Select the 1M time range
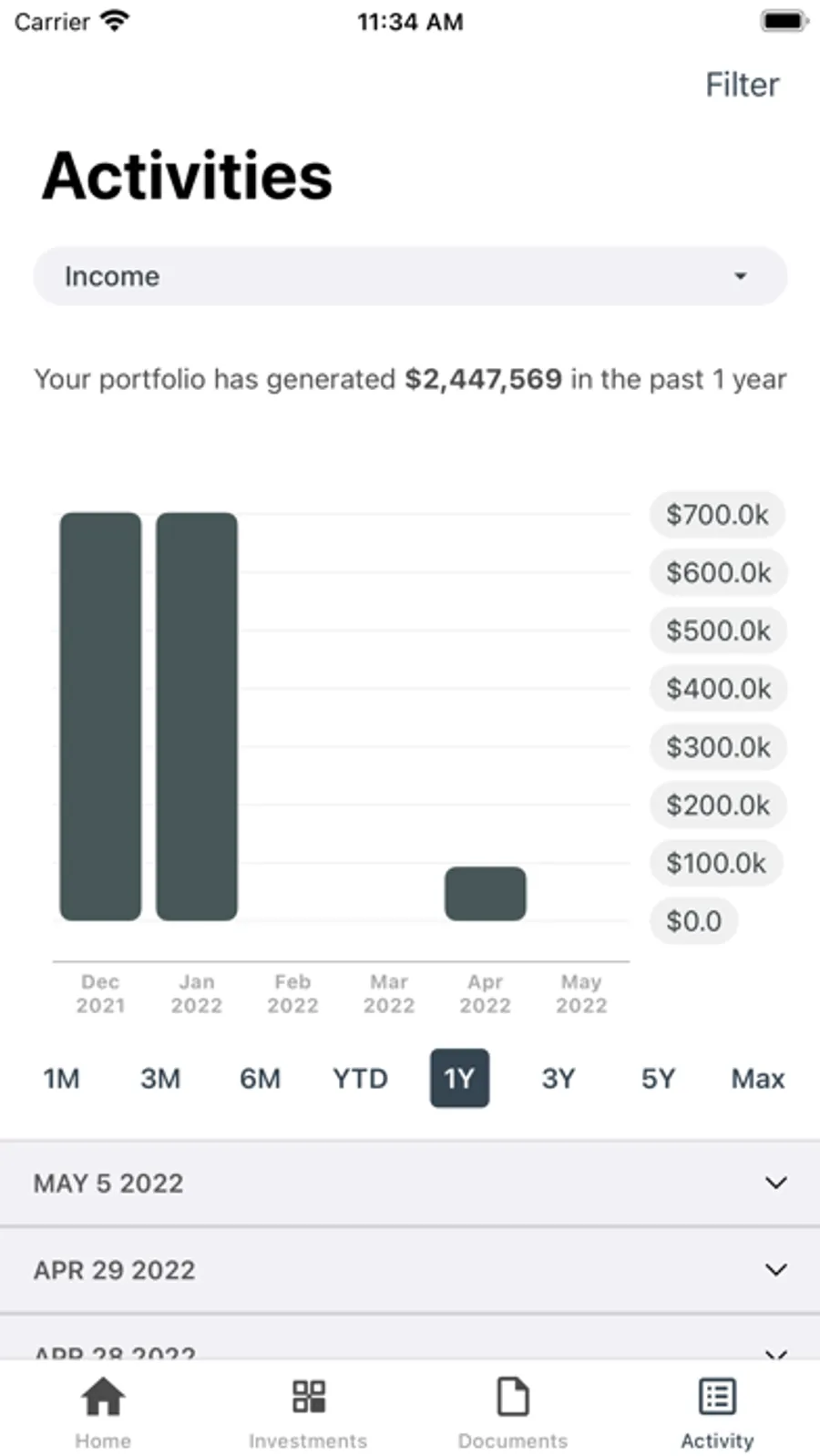This screenshot has width=820, height=1456. click(x=61, y=1079)
